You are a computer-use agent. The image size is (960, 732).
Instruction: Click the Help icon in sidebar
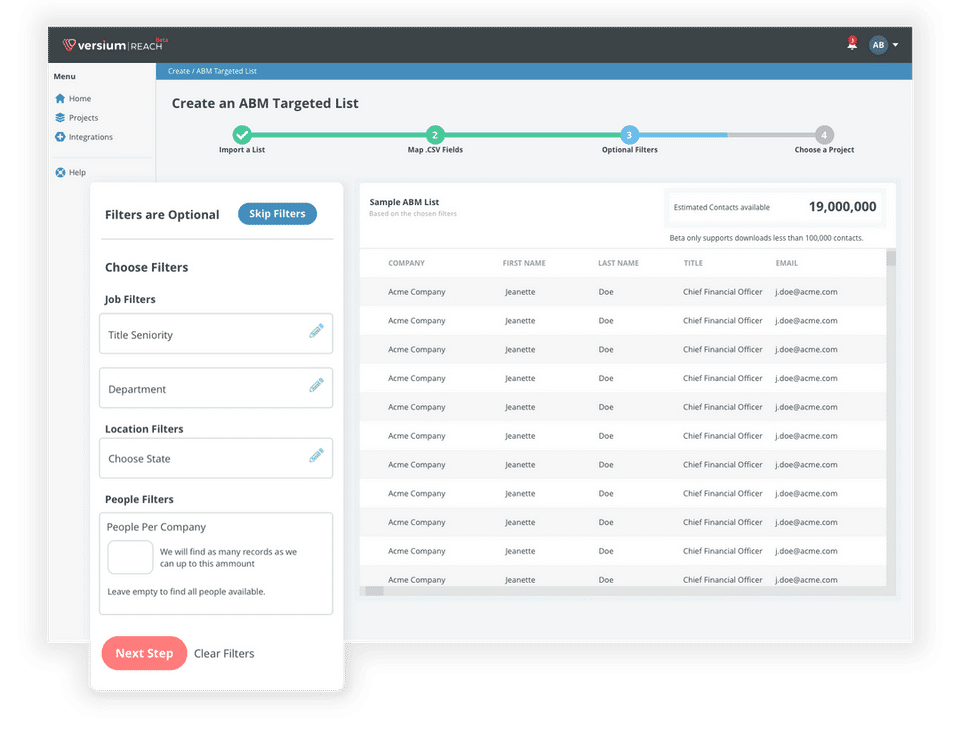60,173
